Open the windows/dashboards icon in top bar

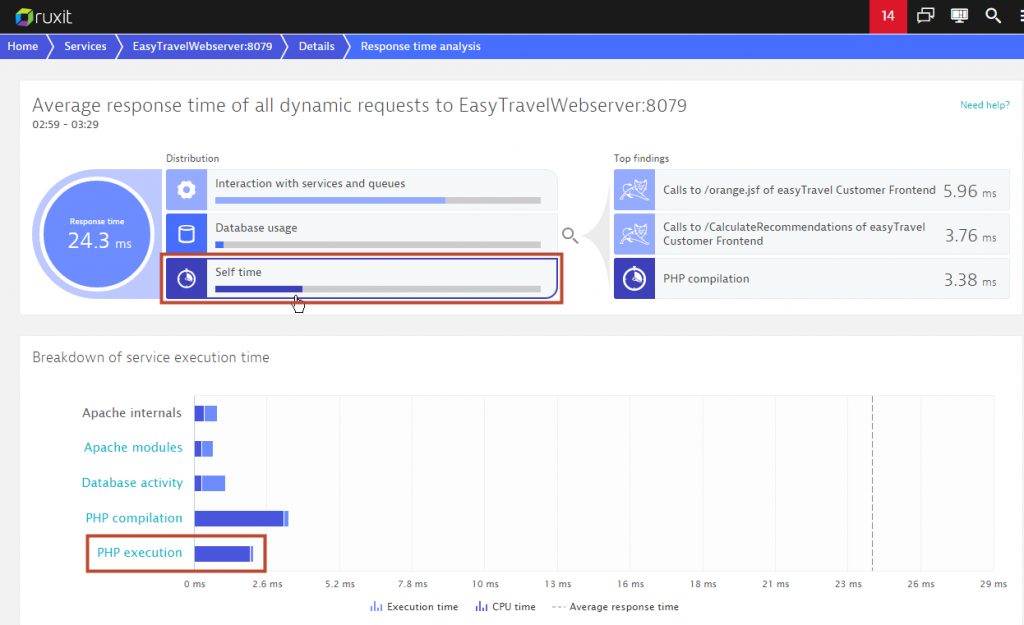925,16
